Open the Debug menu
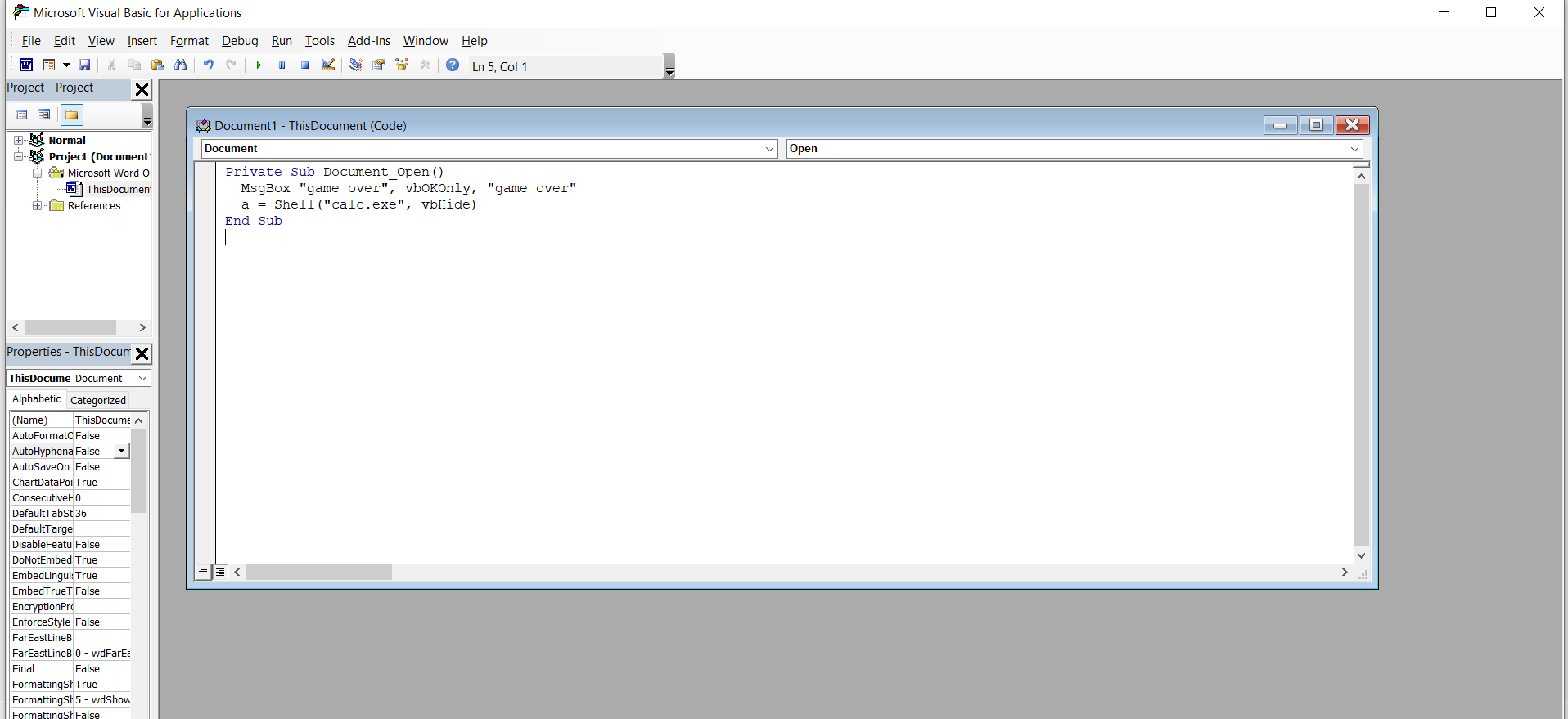Screen dimensions: 1568x719 240,41
